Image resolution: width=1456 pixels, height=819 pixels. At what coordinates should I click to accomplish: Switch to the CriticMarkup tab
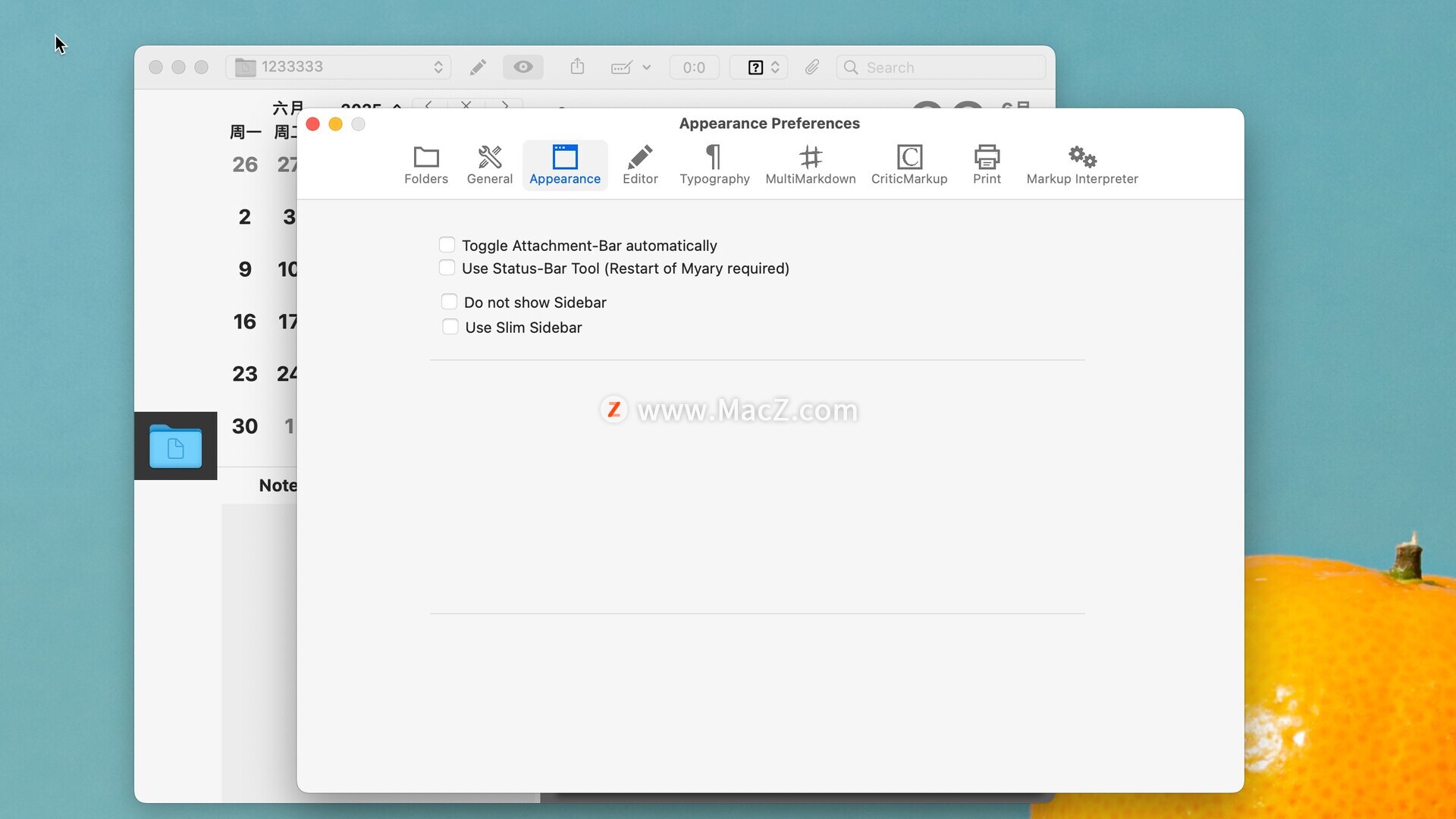[909, 165]
